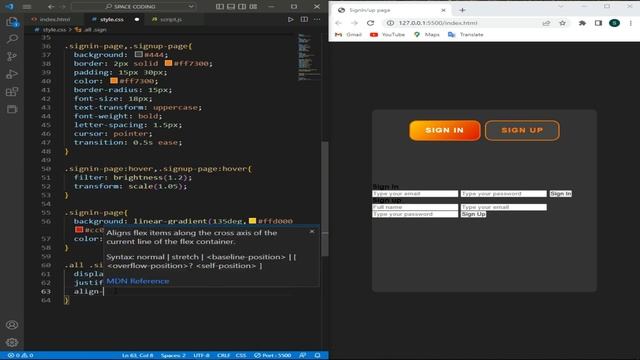Go back in the Chrome browser

(338, 23)
